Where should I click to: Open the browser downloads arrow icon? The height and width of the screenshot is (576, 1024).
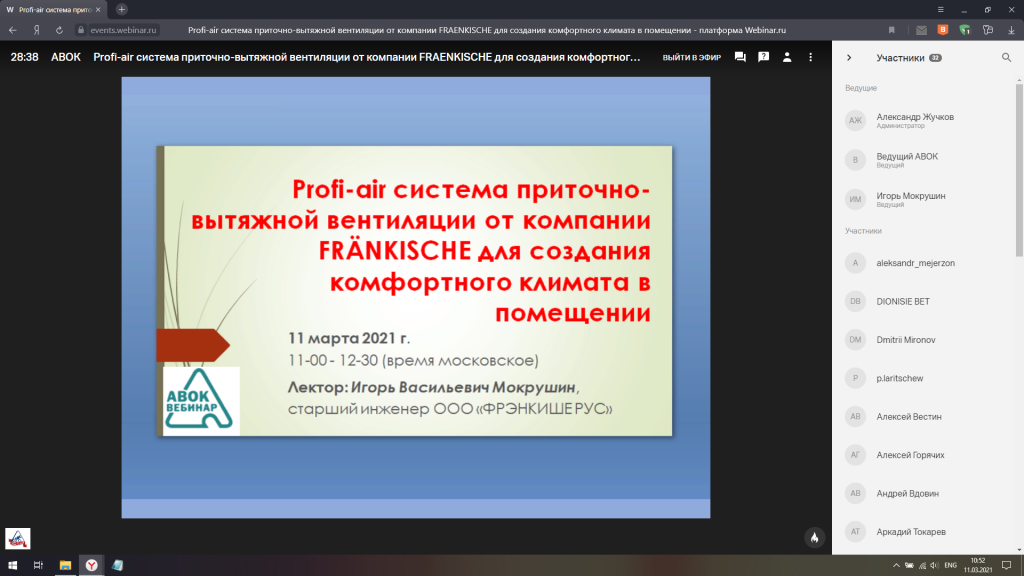point(1011,30)
